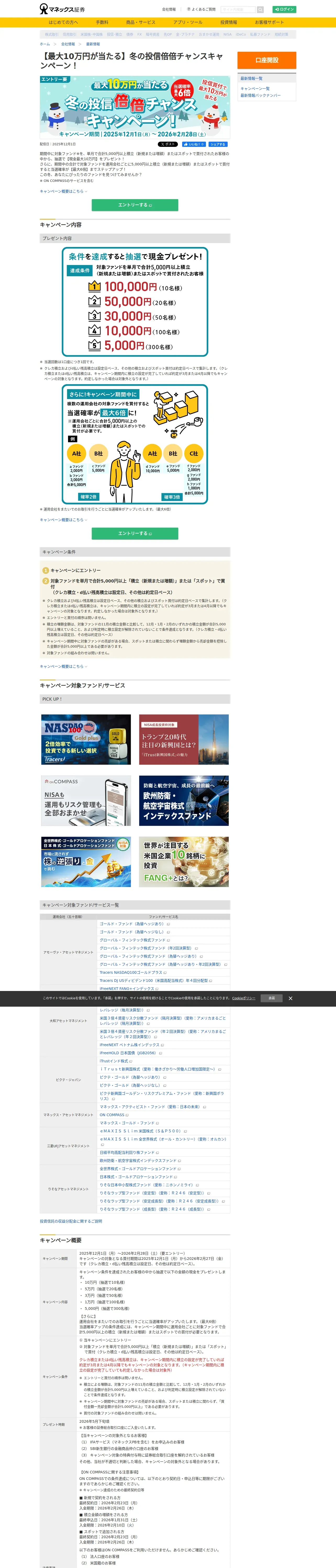Viewport: 336px width, 1568px height.
Task: Select iDeCo in sub navigation
Action: tap(241, 35)
